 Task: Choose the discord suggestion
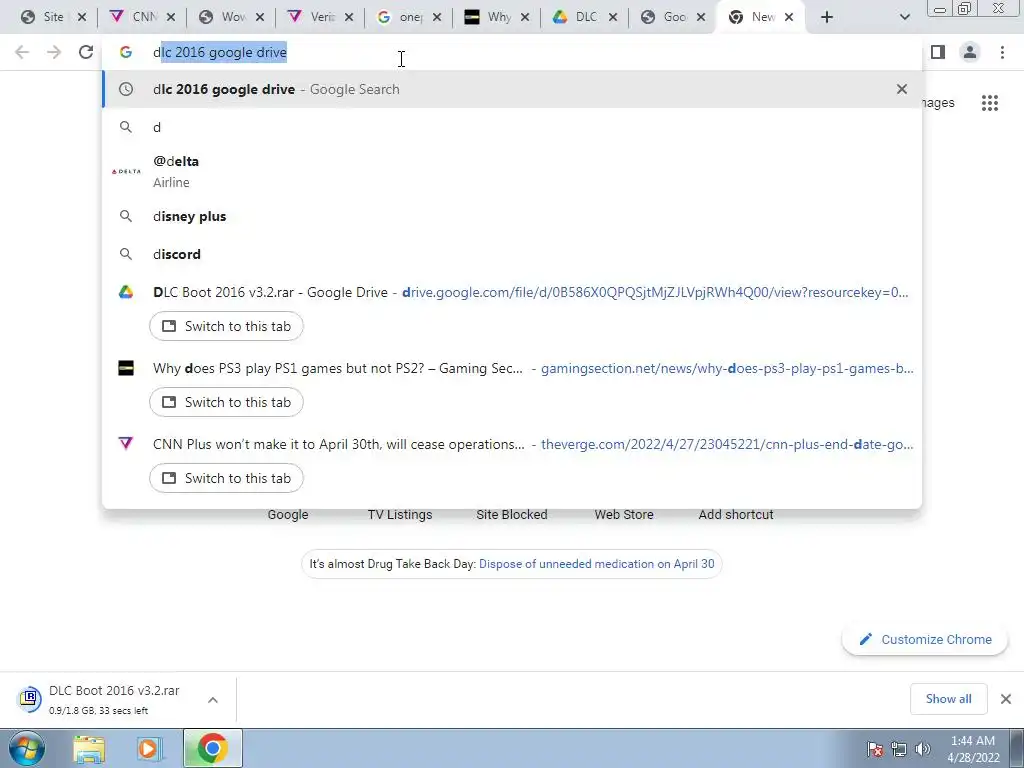tap(512, 254)
